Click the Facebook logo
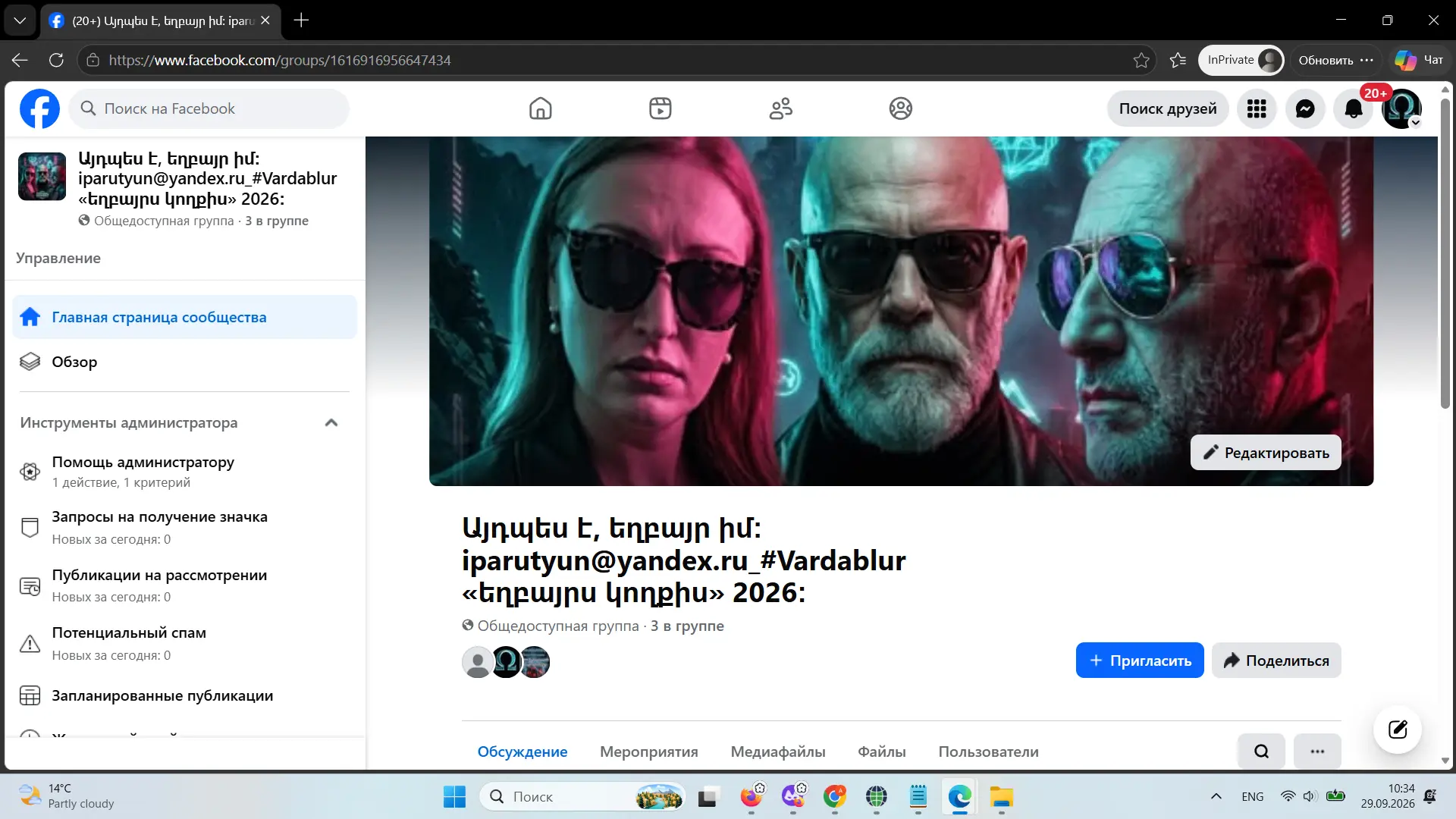Image resolution: width=1456 pixels, height=819 pixels. pos(39,108)
